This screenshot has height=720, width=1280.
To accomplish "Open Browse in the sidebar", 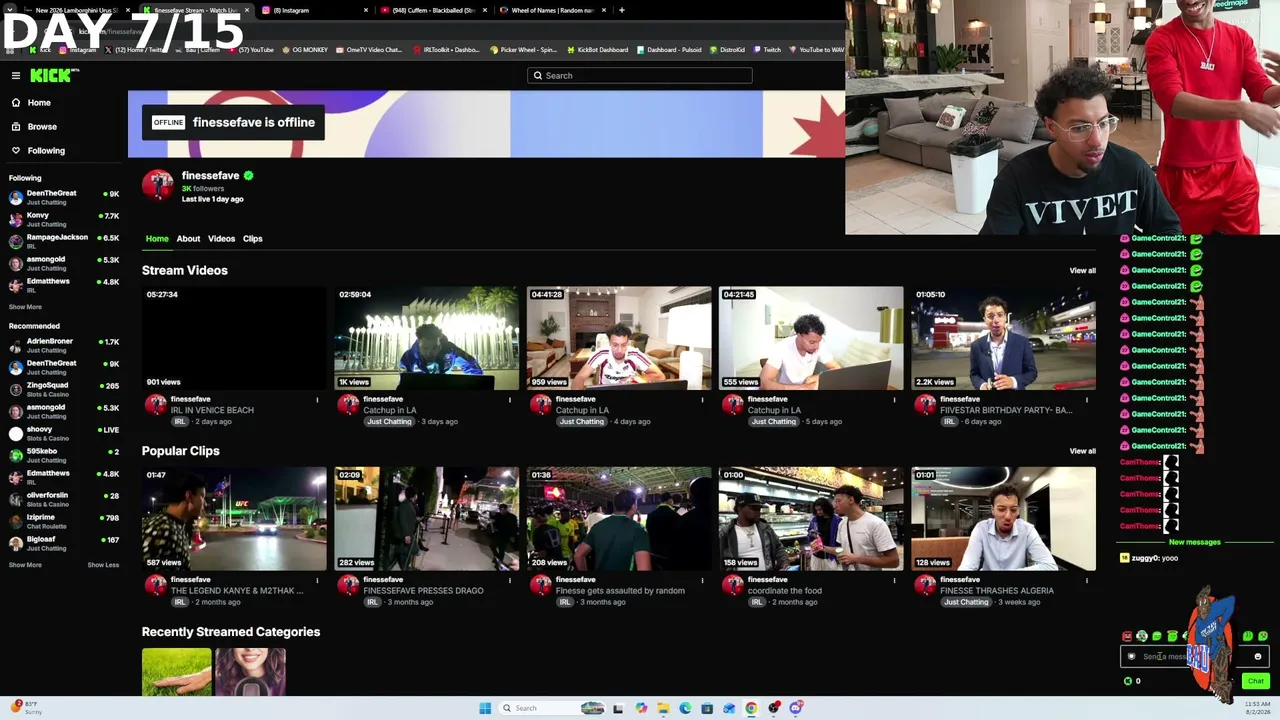I will pos(42,126).
